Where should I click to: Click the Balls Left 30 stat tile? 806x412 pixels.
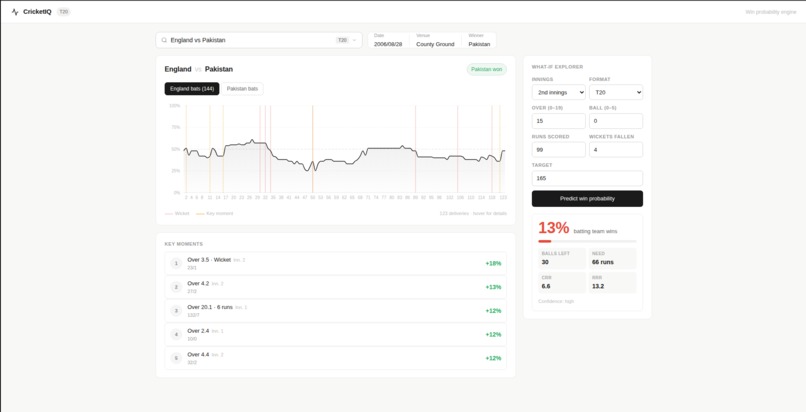tap(561, 258)
